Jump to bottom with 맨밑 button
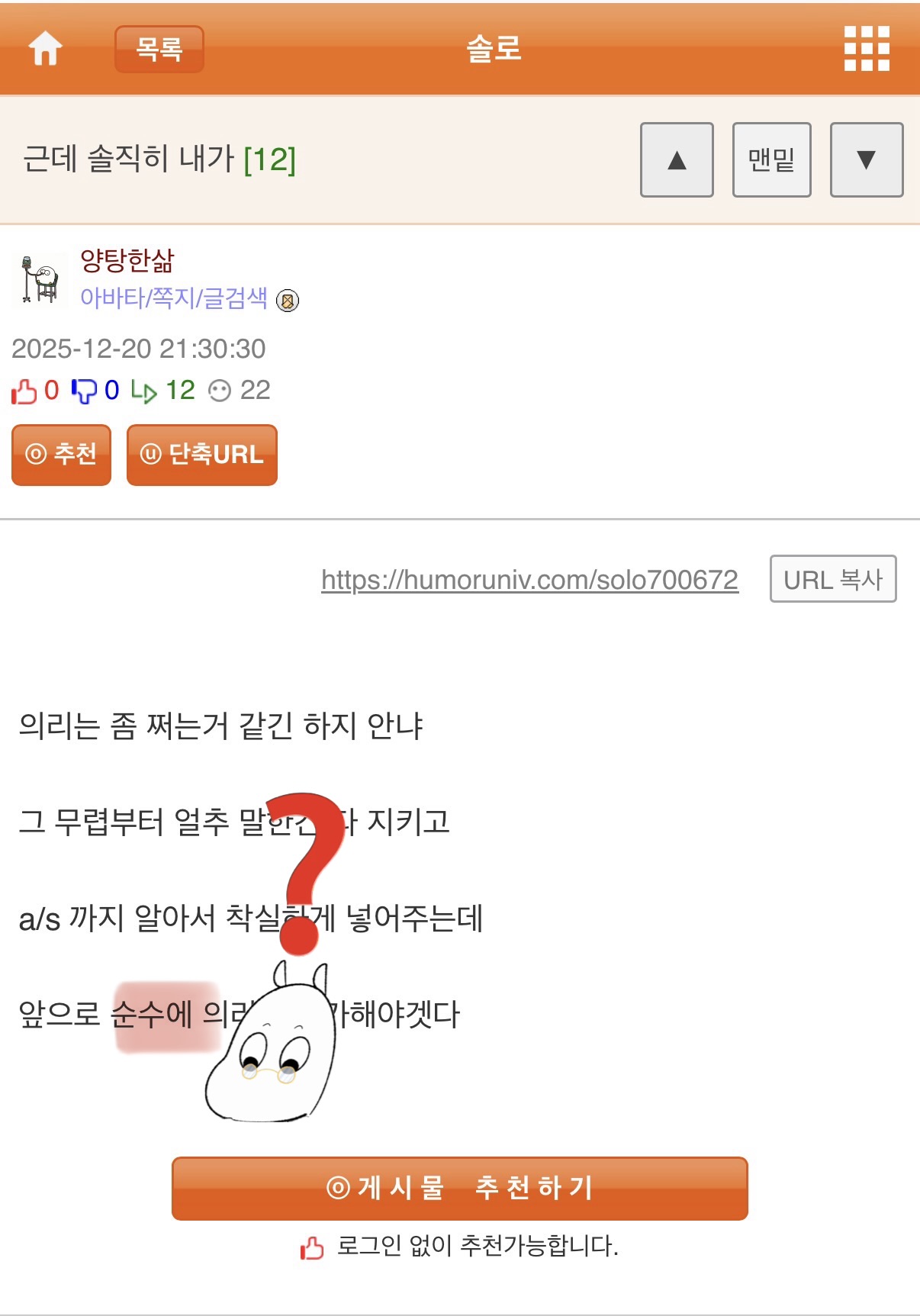Screen dimensions: 920x1316 pyautogui.click(x=772, y=160)
